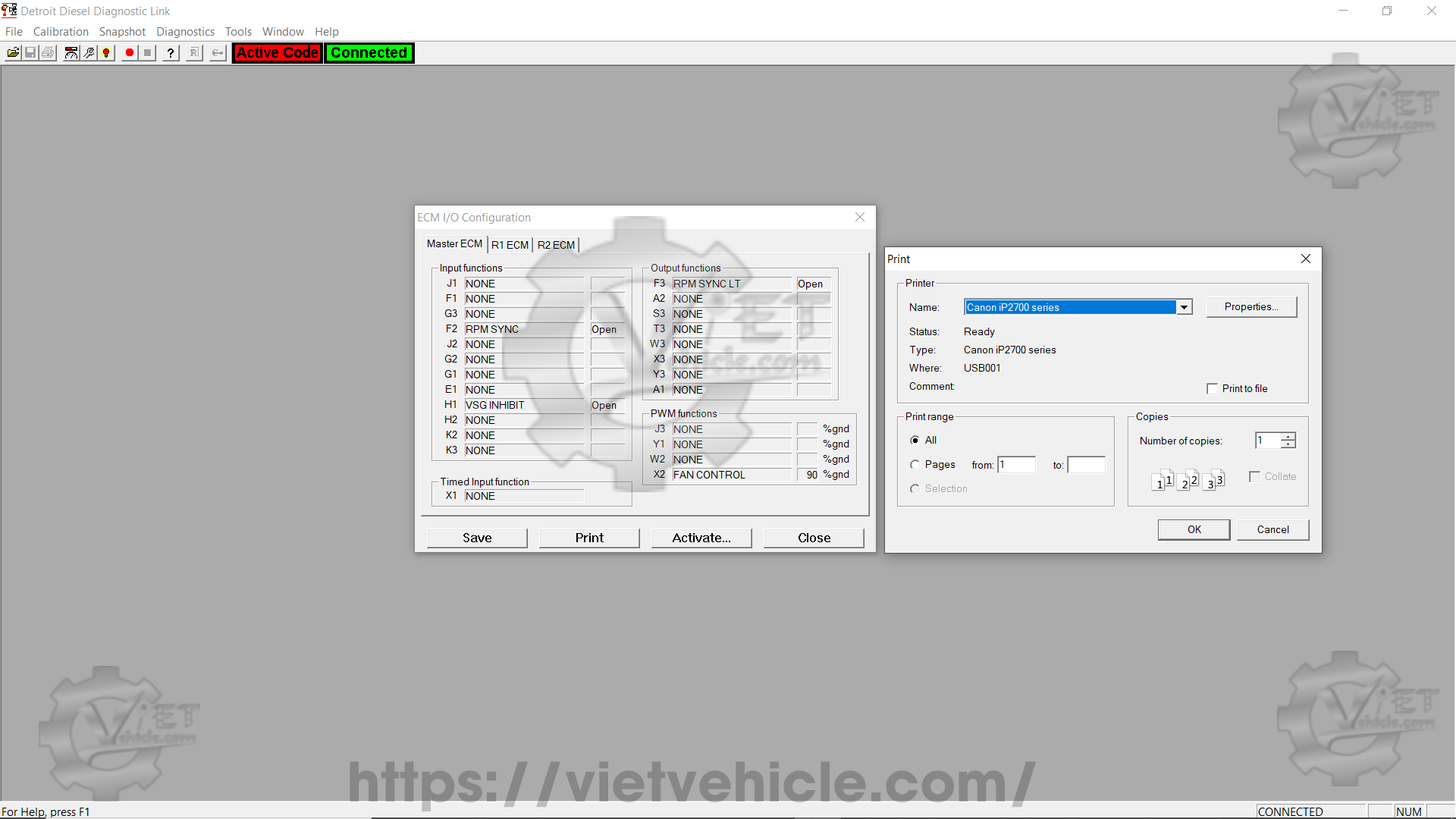Expand the printer Name dropdown arrow
The height and width of the screenshot is (819, 1456).
pos(1184,307)
